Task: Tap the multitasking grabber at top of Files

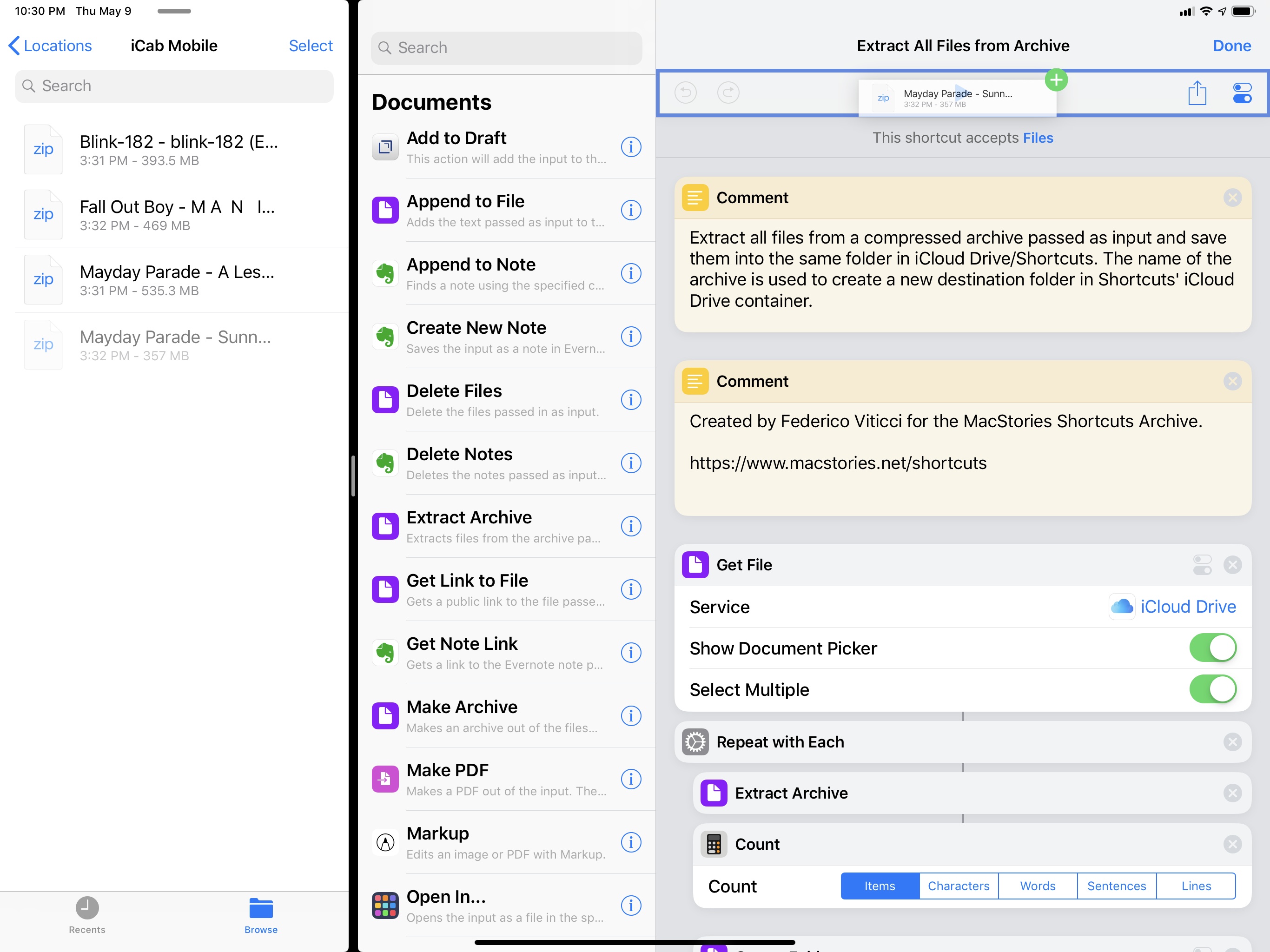Action: pos(174,11)
